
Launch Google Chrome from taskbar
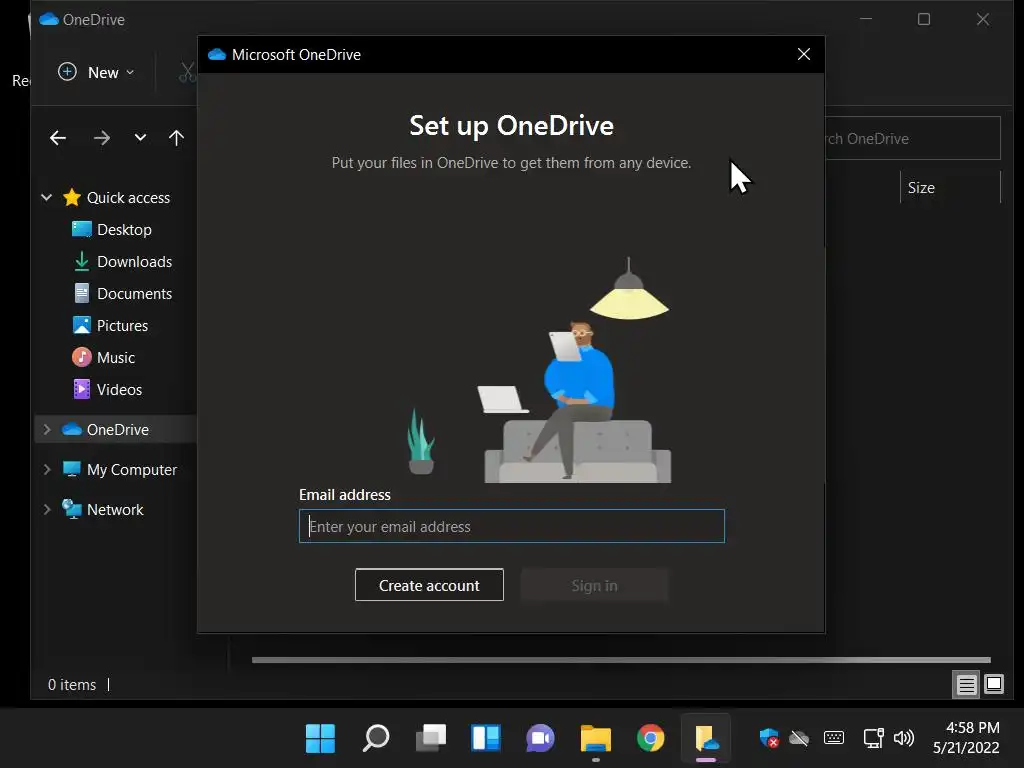pyautogui.click(x=650, y=739)
